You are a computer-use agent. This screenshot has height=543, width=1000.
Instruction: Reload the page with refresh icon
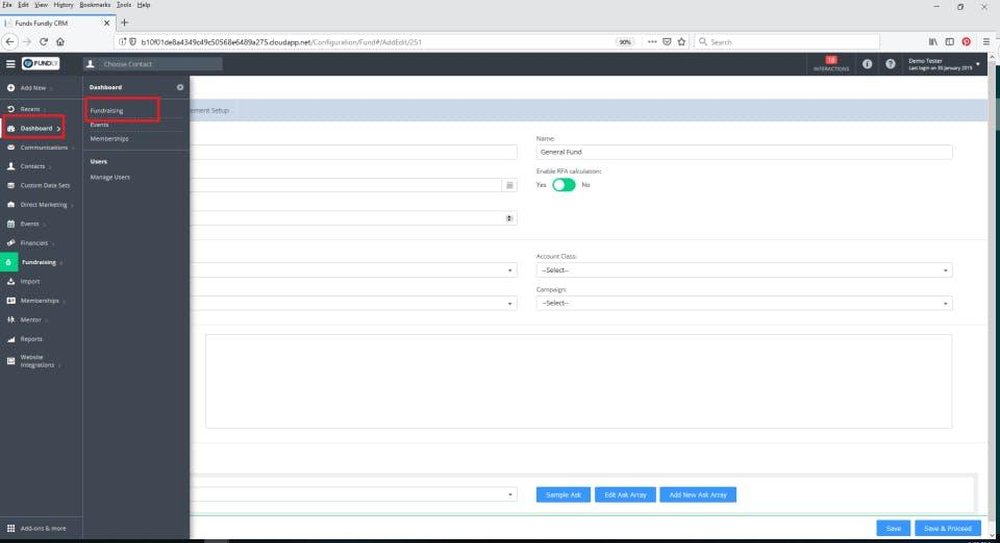pyautogui.click(x=43, y=41)
